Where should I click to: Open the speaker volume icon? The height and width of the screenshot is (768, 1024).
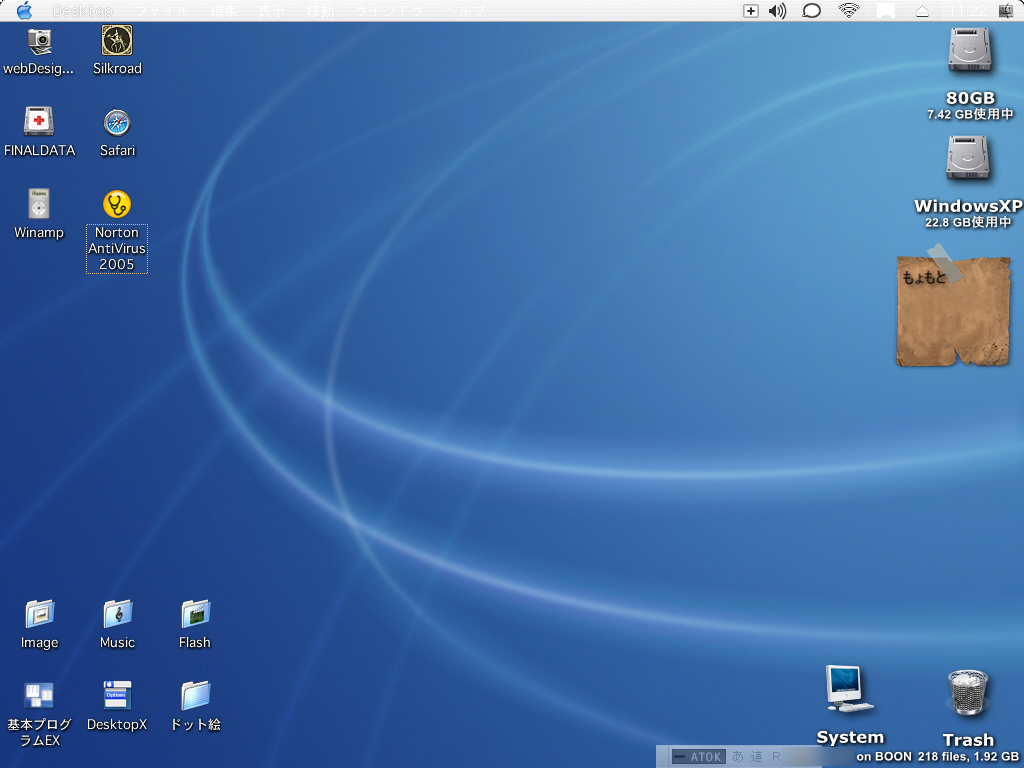coord(777,10)
